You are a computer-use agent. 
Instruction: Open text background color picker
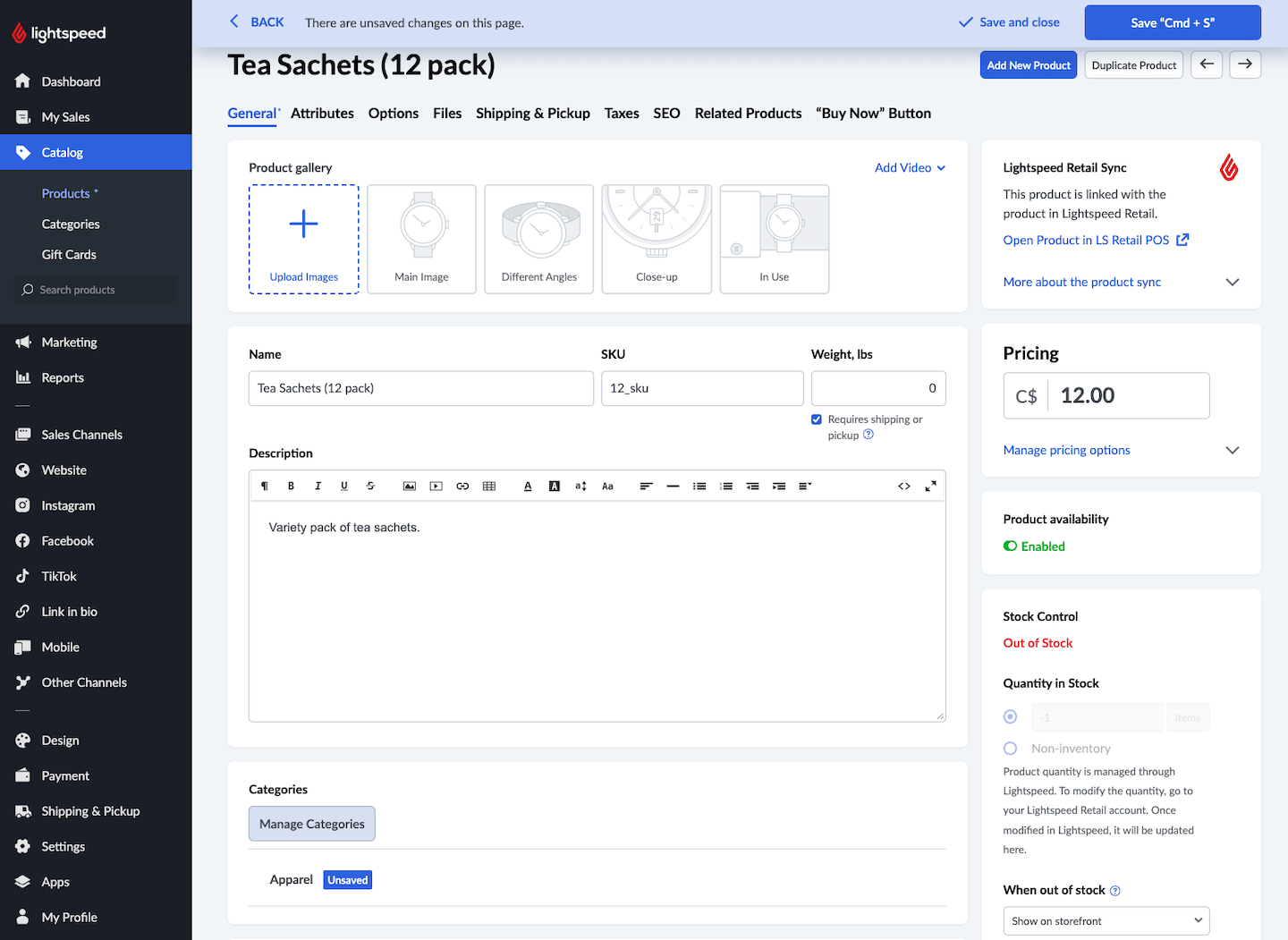(x=555, y=487)
